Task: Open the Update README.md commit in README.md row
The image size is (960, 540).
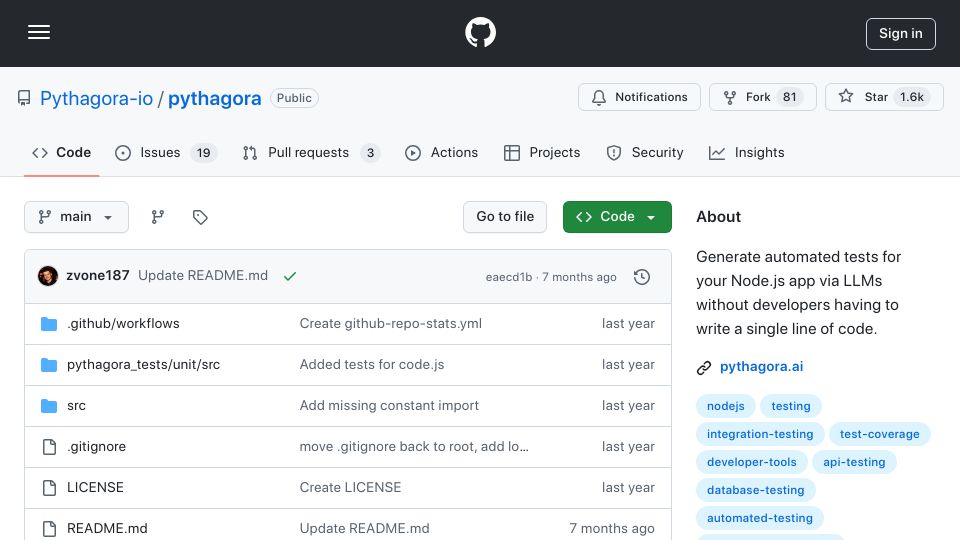Action: pyautogui.click(x=364, y=528)
